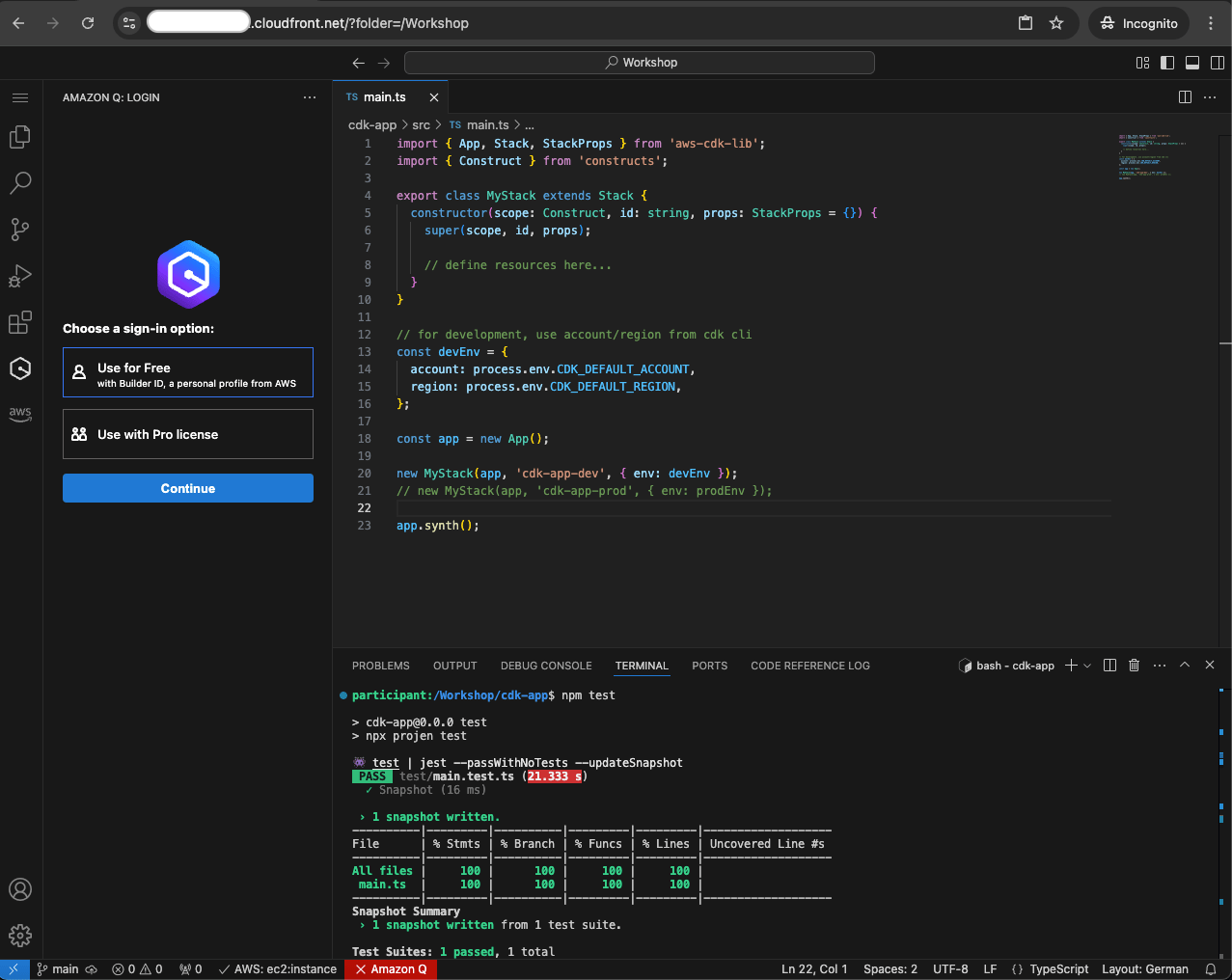Click UTF-8 encoding selector
Screen dimensions: 1232x980
950,969
